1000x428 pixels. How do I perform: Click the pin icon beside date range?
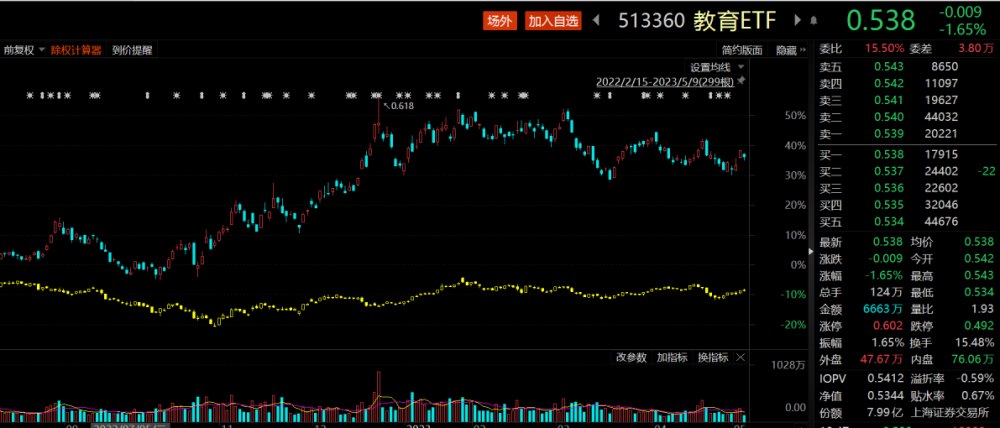point(741,81)
